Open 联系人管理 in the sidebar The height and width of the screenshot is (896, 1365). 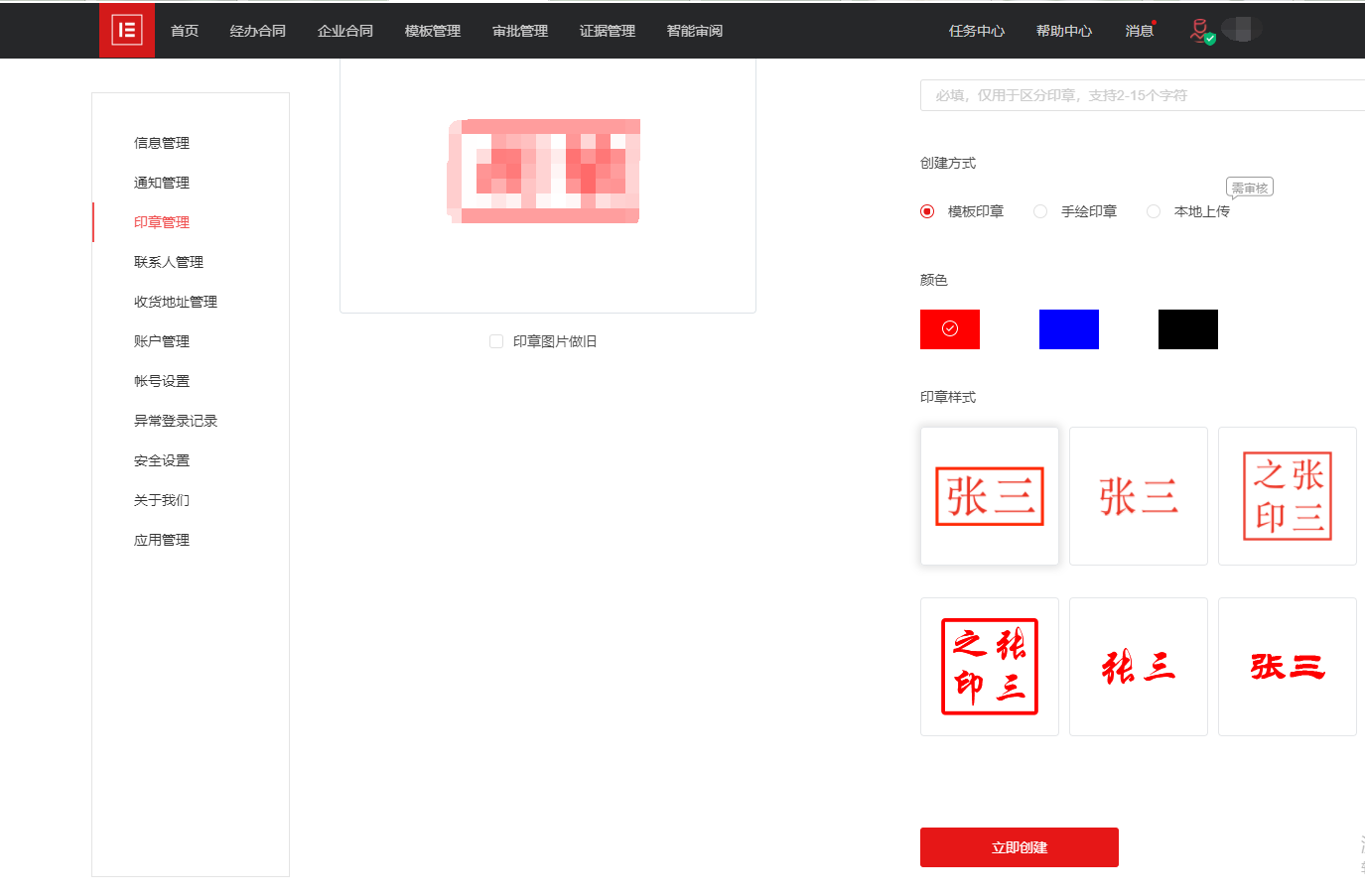pyautogui.click(x=169, y=262)
